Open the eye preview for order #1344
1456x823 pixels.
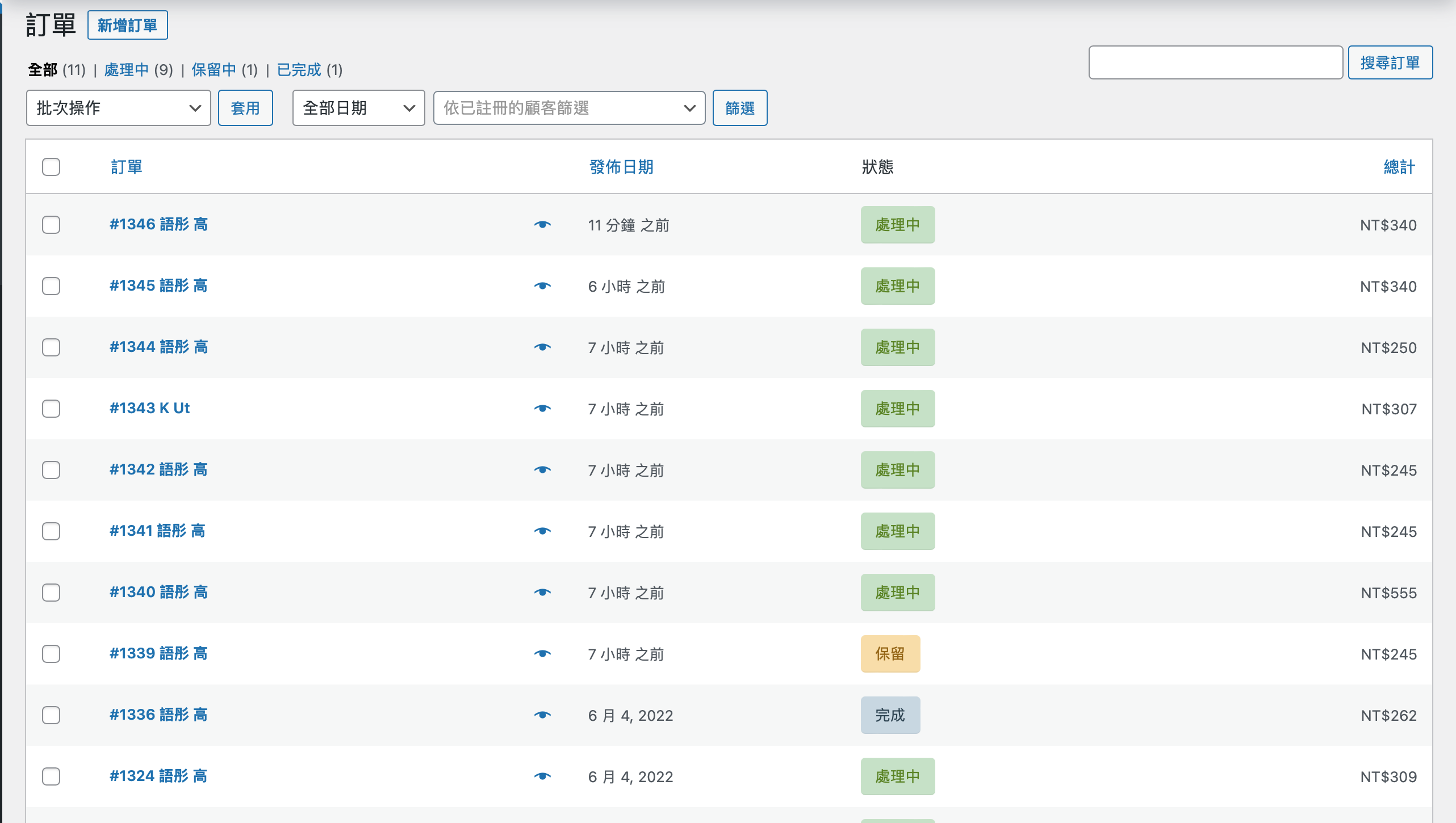tap(542, 347)
